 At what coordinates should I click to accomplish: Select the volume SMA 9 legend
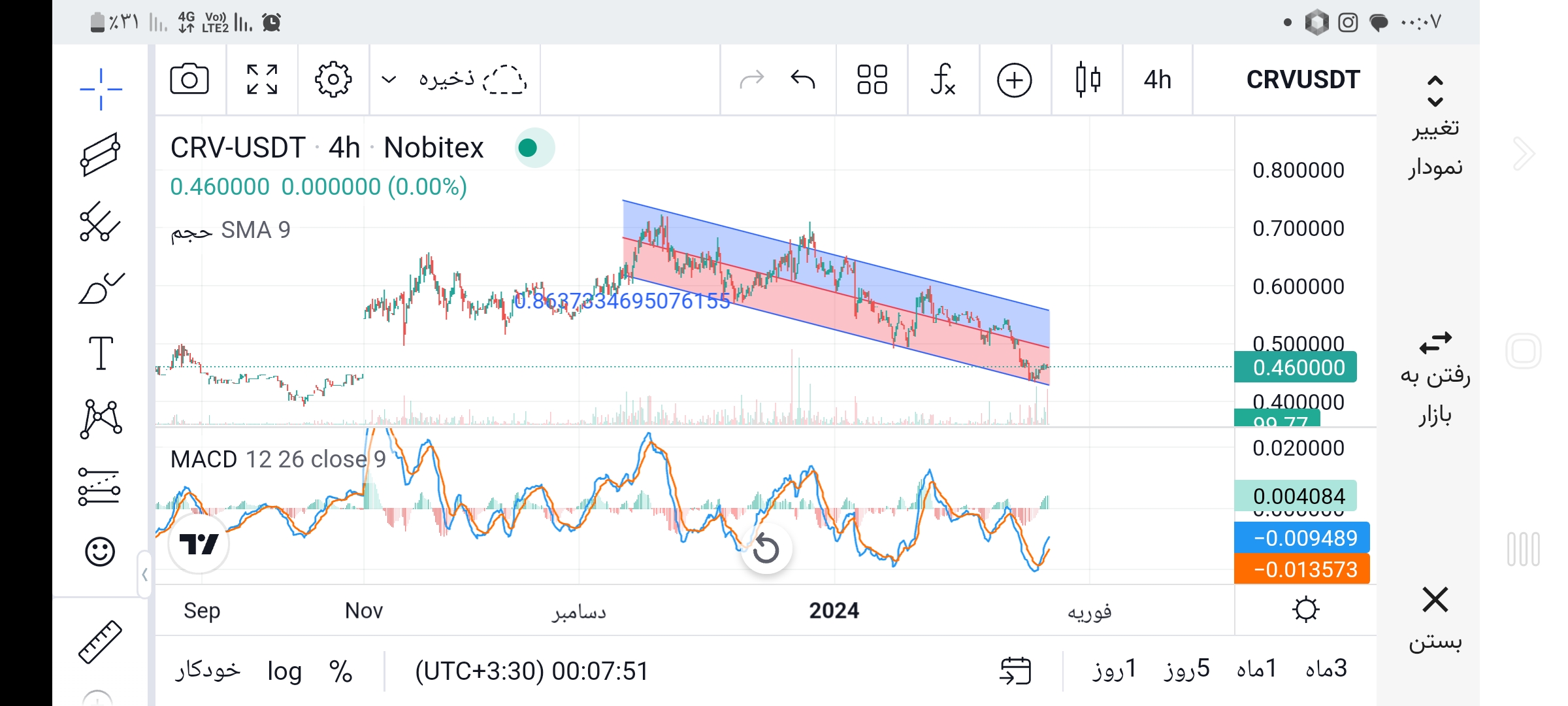click(230, 230)
